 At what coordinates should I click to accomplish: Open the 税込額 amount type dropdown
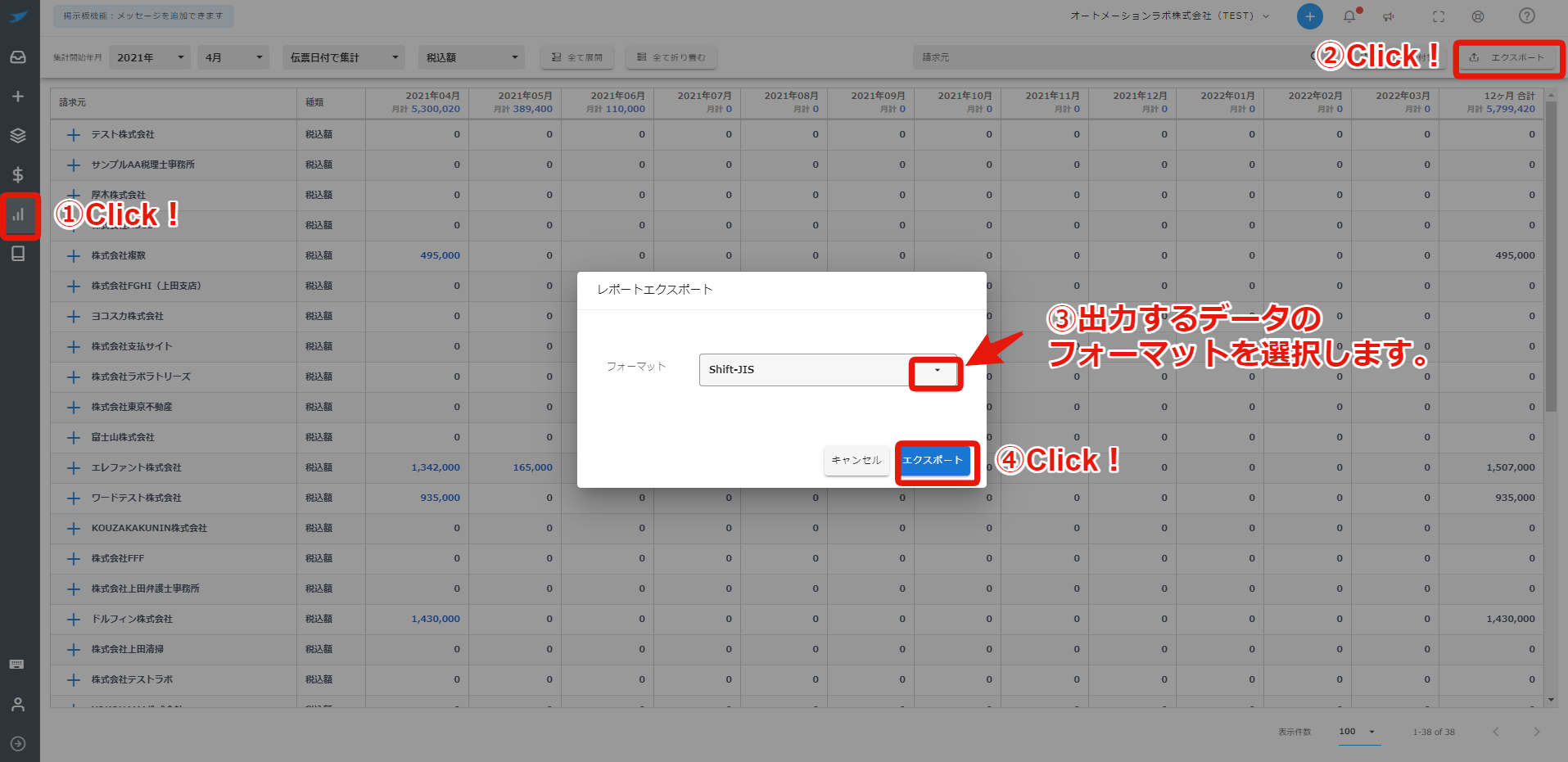point(471,57)
